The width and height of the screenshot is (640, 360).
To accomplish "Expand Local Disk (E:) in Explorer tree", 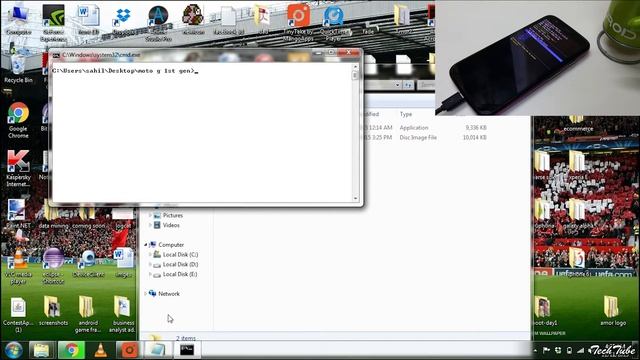I will point(151,274).
